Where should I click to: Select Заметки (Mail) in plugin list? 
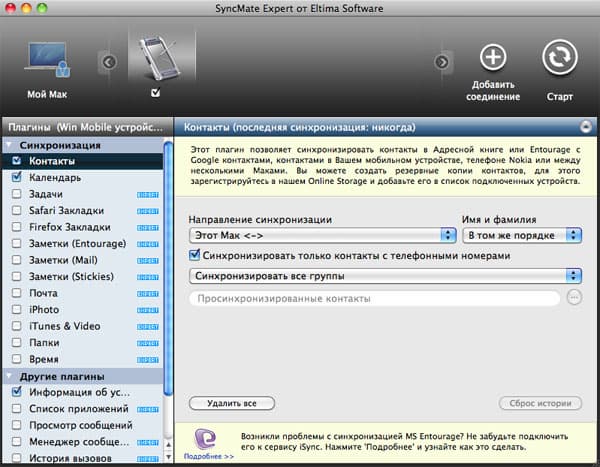coord(63,260)
